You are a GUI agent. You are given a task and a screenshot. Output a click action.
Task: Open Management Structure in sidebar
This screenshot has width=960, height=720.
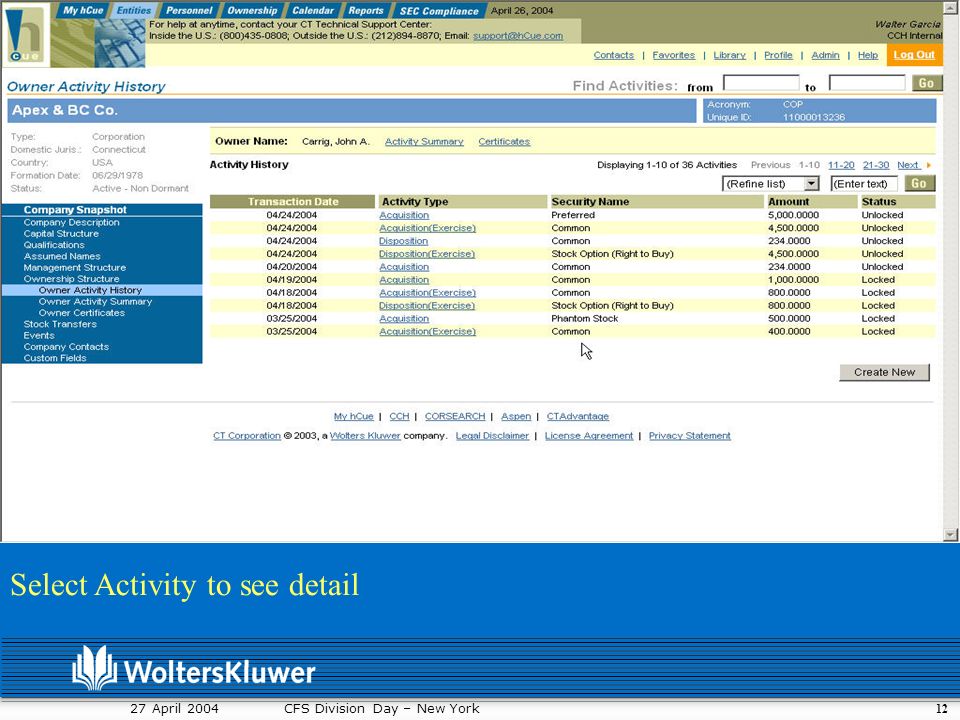[x=75, y=268]
